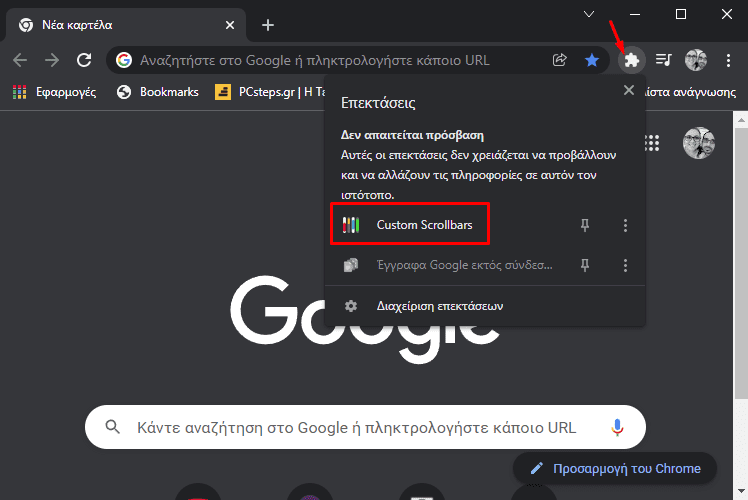Open the Chrome profile avatar in toolbar
748x500 pixels.
click(696, 60)
